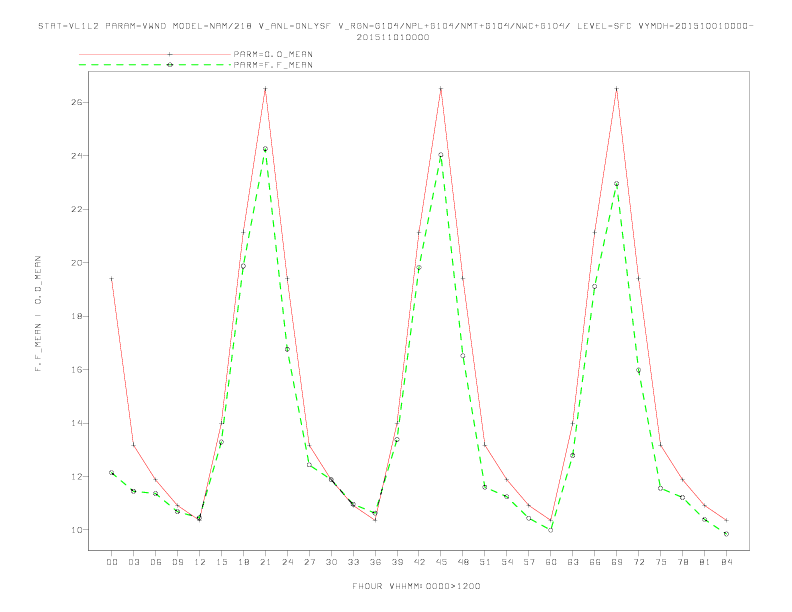Click the red solid legend line sample
Image resolution: width=792 pixels, height=612 pixels.
155,54
